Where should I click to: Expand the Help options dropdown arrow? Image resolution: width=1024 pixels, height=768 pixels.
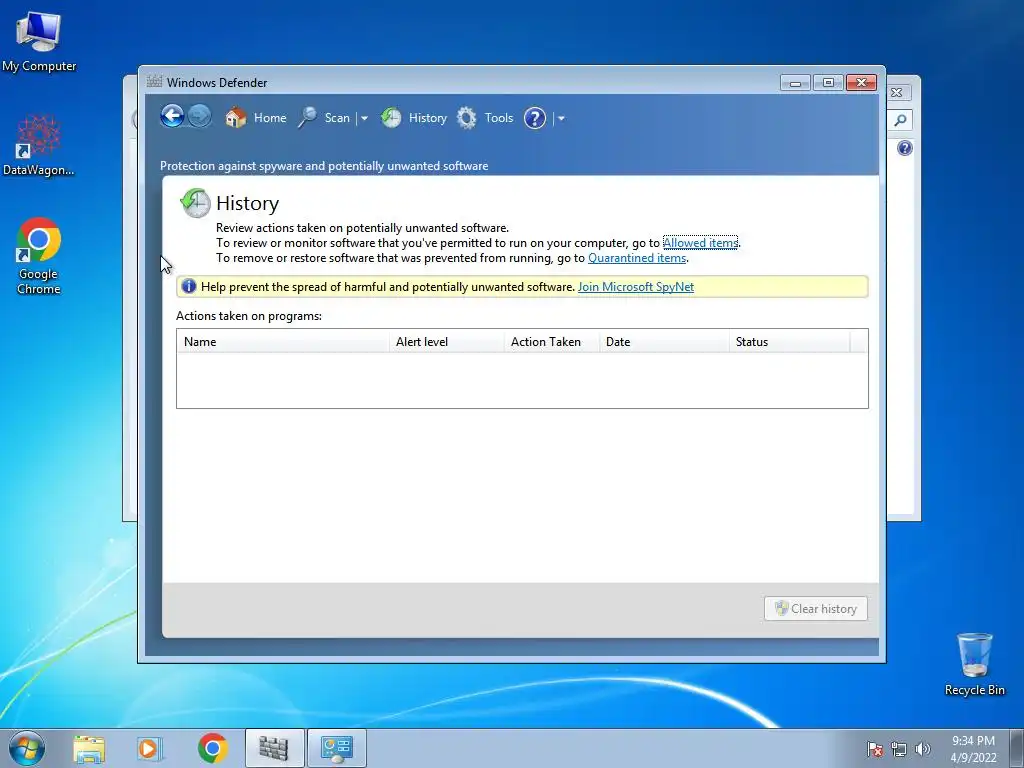tap(561, 118)
